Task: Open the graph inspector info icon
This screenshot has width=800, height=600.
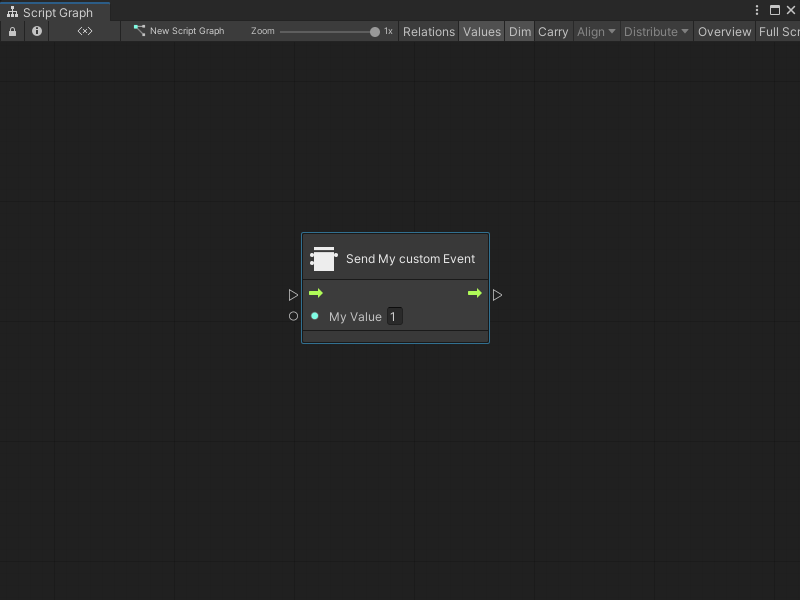Action: click(37, 31)
